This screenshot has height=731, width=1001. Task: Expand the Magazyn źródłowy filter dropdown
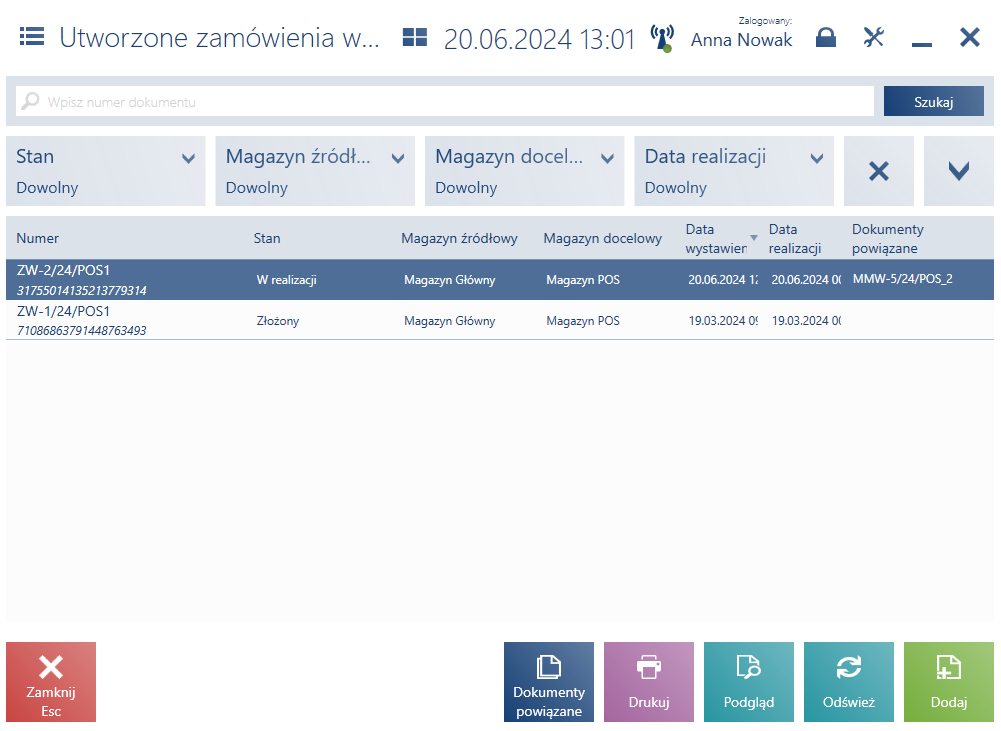coord(315,171)
